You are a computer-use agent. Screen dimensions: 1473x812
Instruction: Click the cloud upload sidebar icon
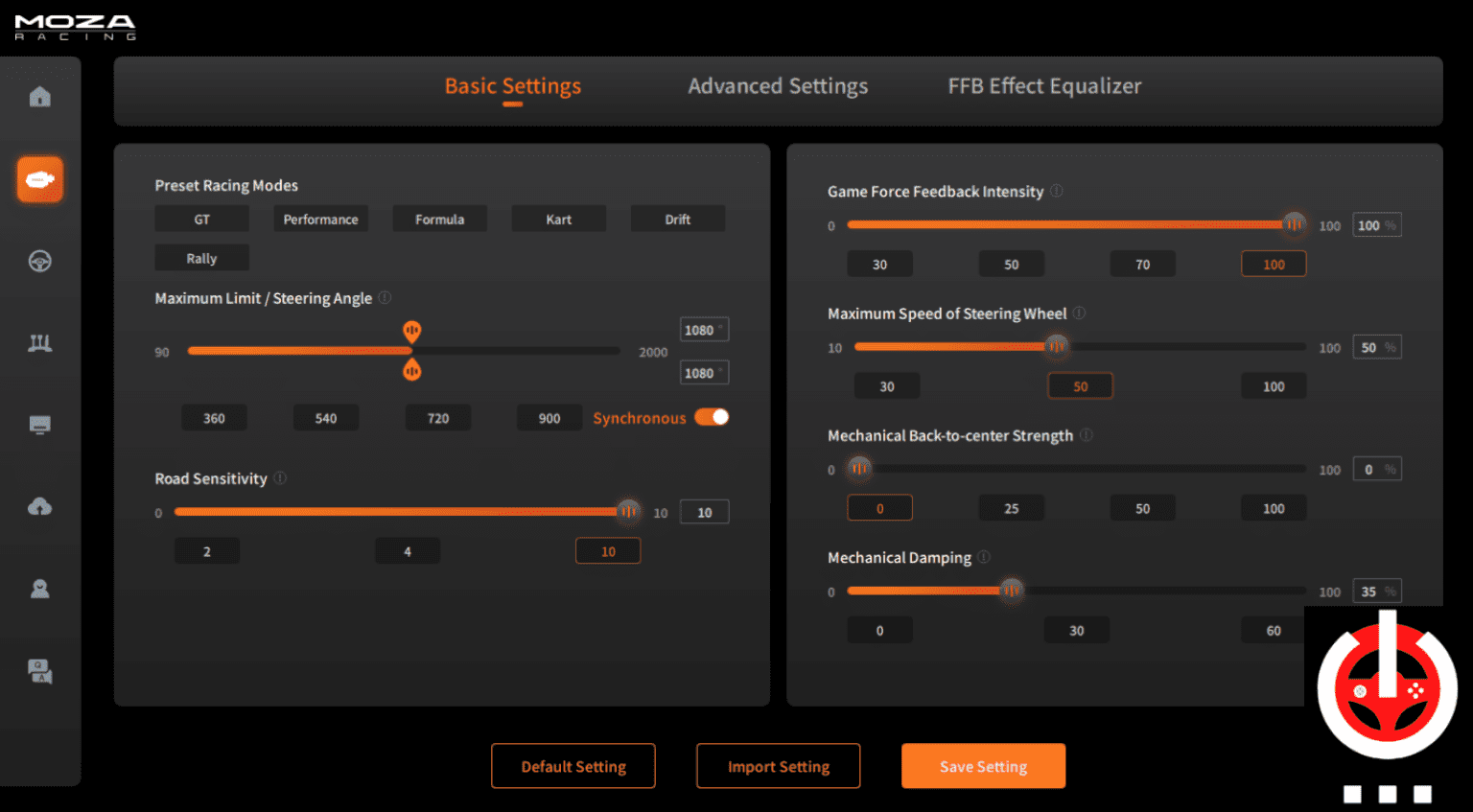tap(39, 506)
